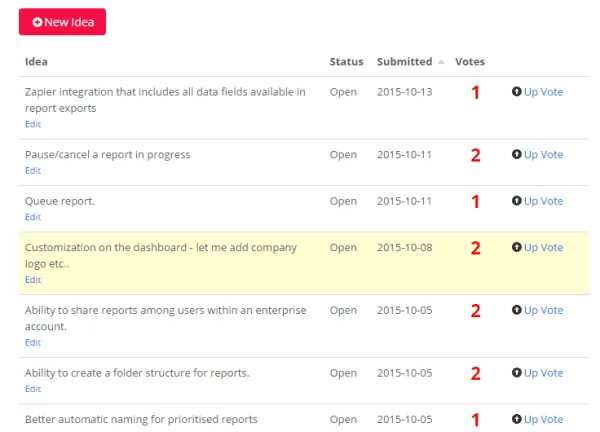This screenshot has width=600, height=432.
Task: Sort table by Status column header
Action: click(x=346, y=62)
